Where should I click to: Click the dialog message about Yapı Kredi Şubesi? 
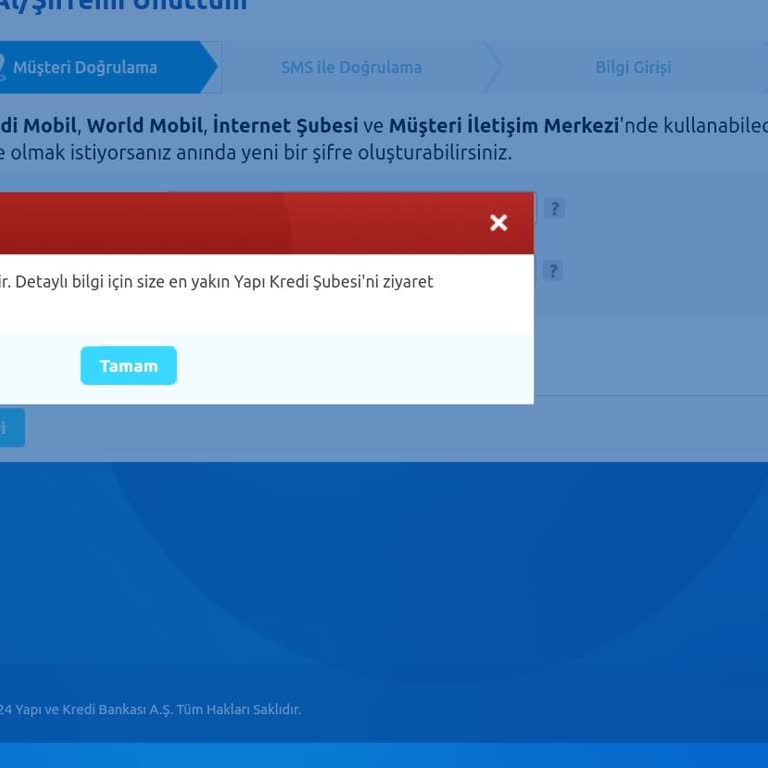216,282
